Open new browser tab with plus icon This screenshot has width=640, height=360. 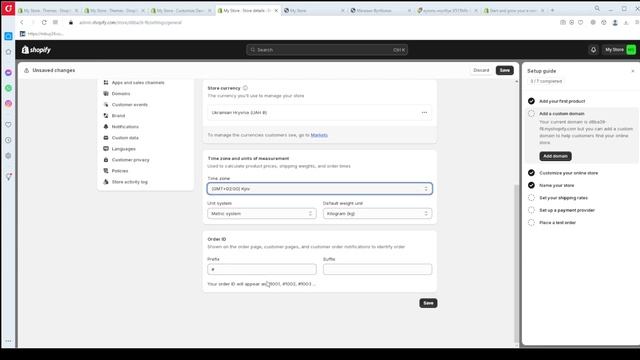click(x=552, y=10)
